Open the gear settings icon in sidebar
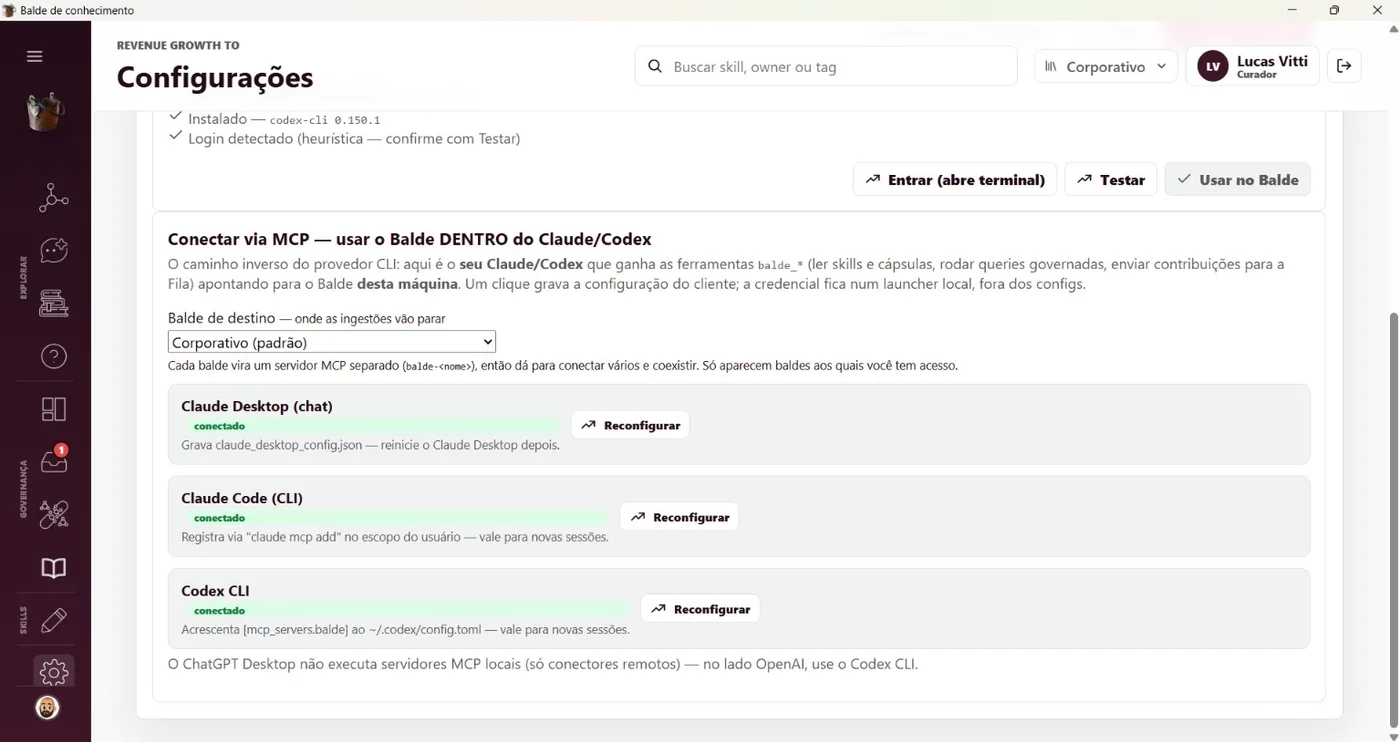 53,672
